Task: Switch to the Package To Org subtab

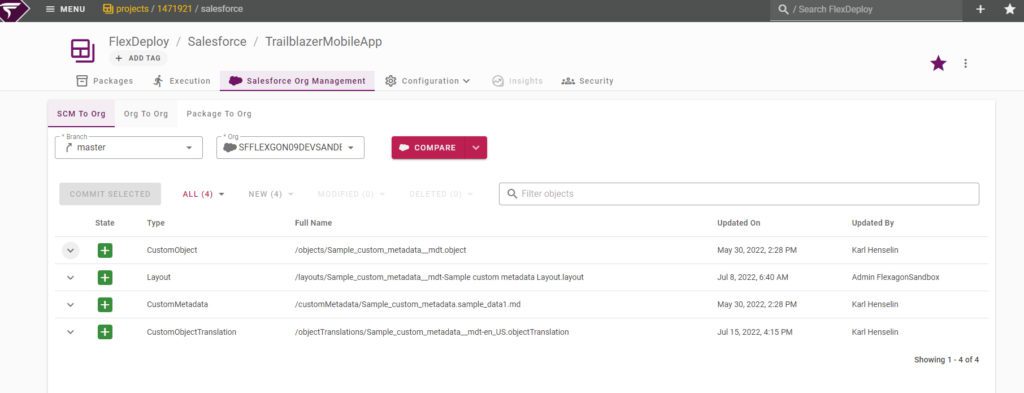Action: point(219,114)
